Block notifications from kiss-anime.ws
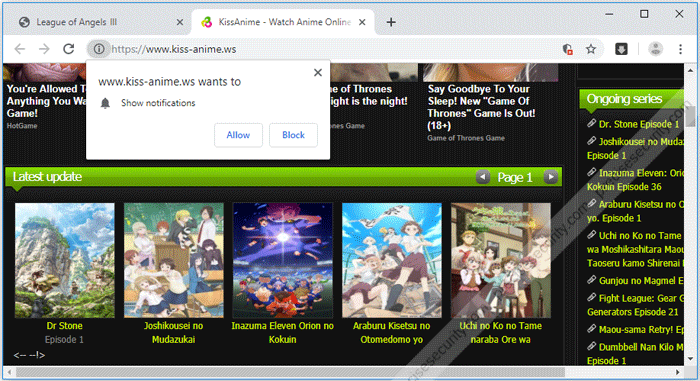 coord(293,135)
